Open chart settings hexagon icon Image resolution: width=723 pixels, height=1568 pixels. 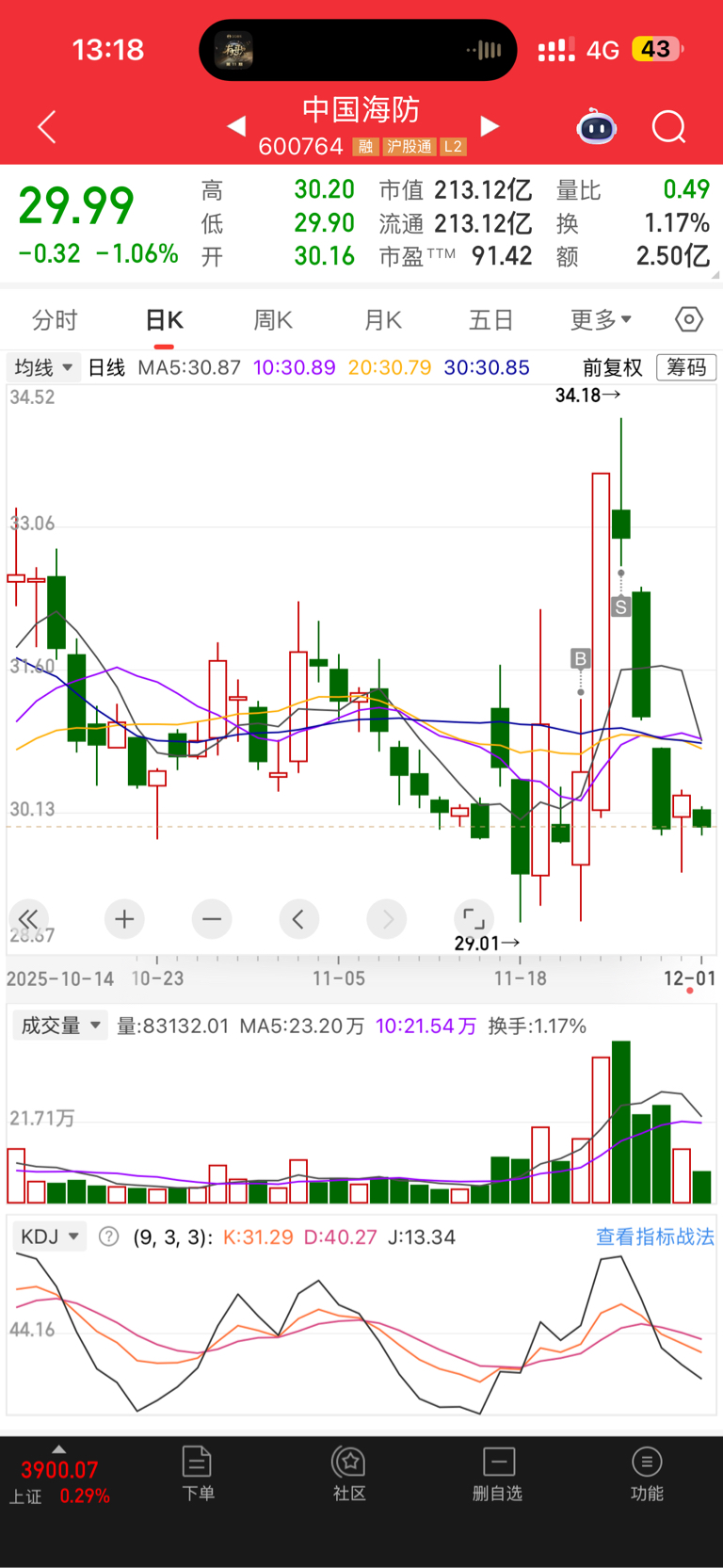pos(689,319)
